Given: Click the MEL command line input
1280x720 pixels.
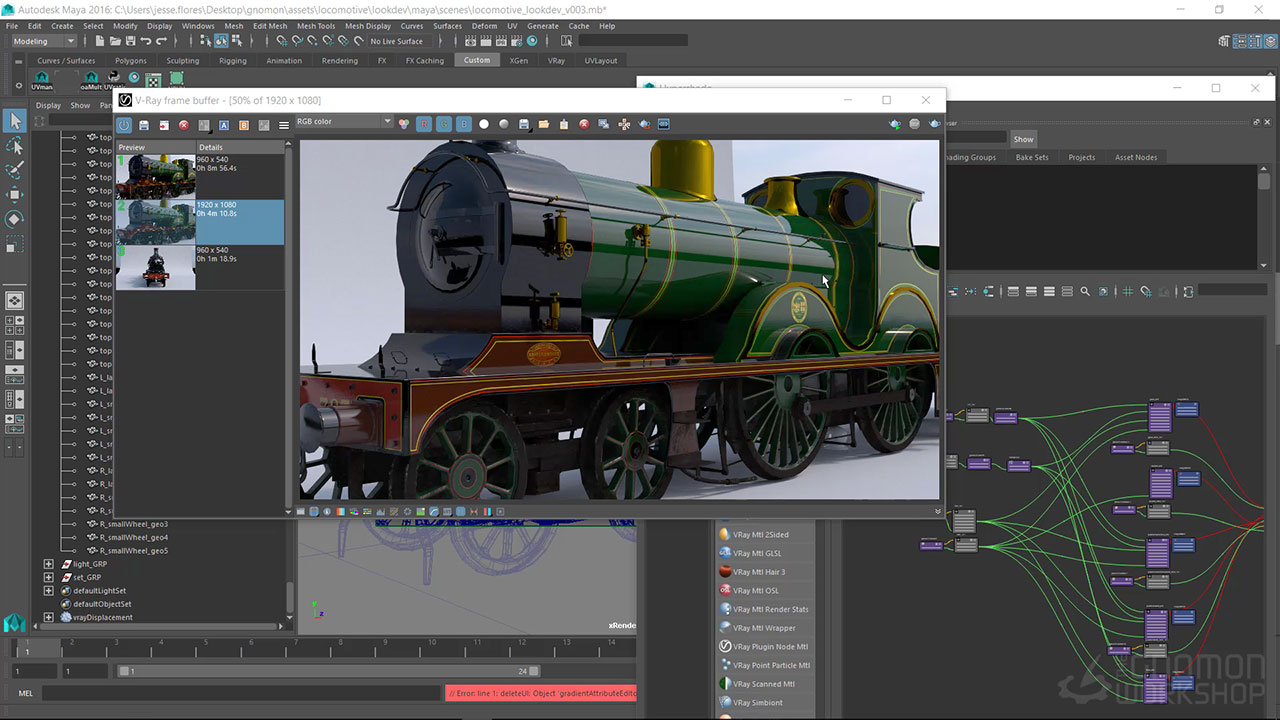Looking at the screenshot, I should (242, 693).
